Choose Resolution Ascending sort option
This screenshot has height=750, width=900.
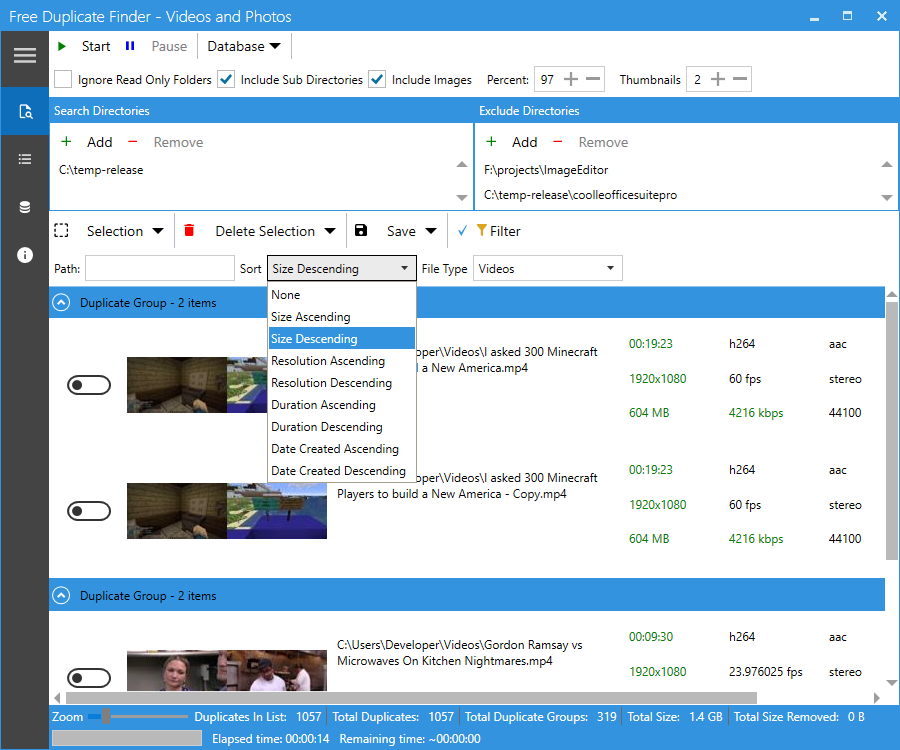tap(328, 361)
